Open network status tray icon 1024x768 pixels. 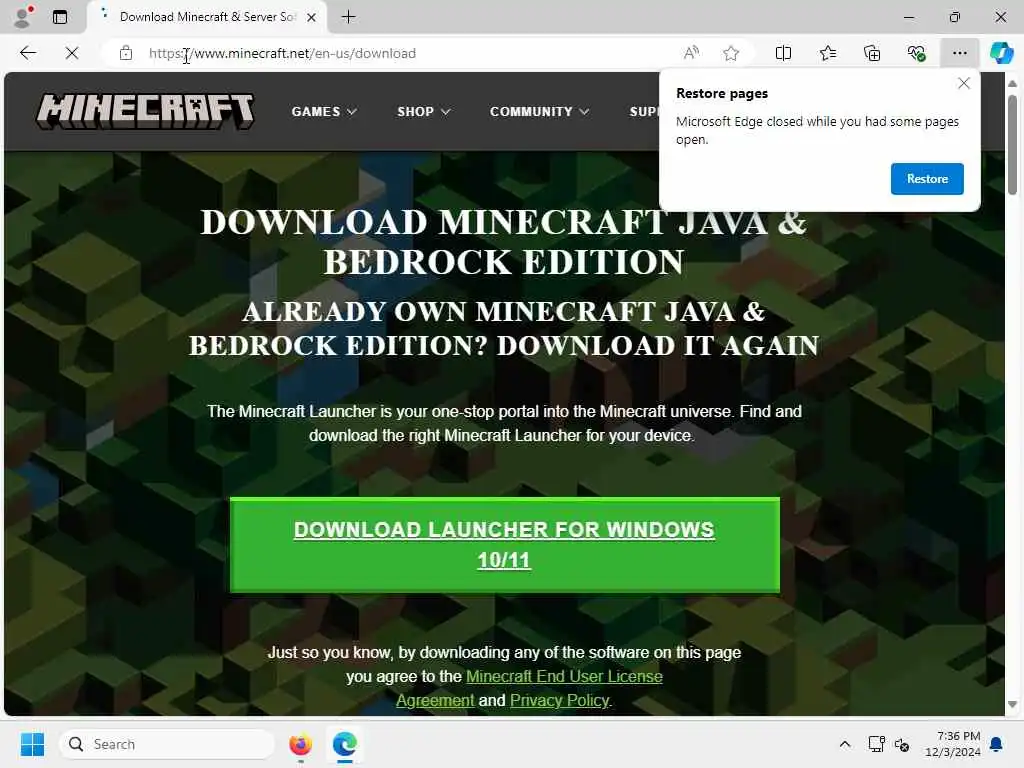(x=876, y=744)
